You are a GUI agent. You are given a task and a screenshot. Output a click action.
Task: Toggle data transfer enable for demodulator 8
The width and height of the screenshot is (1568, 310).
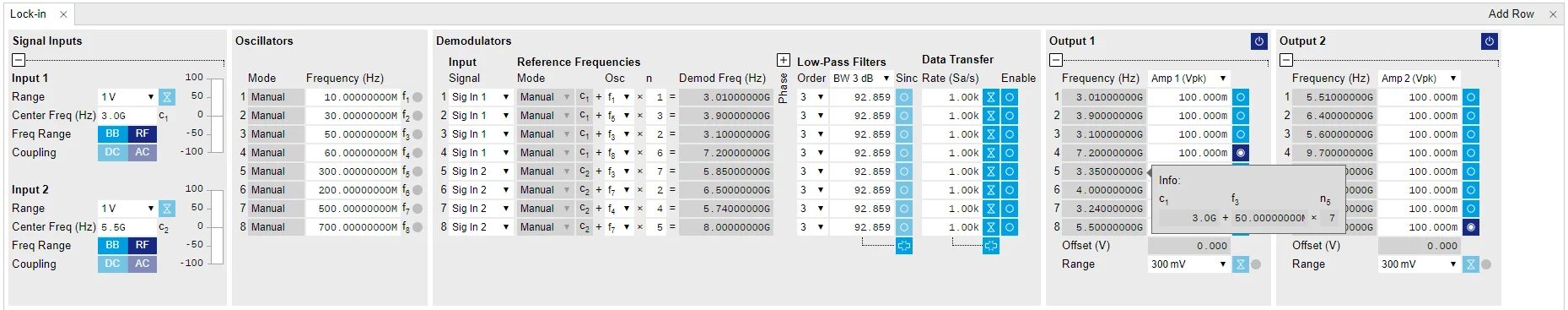(x=1009, y=227)
